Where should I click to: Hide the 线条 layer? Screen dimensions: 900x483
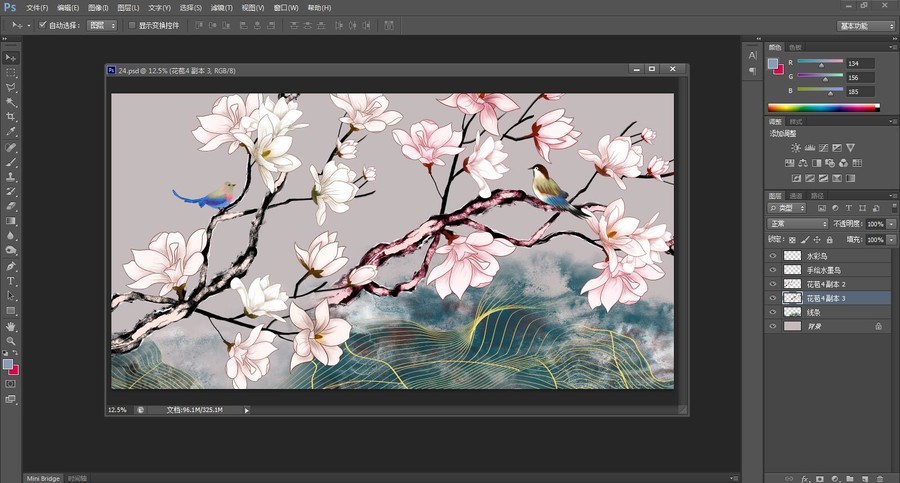[x=773, y=312]
